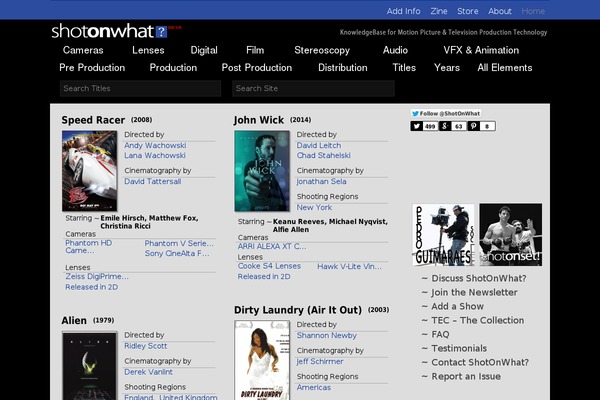Open the Alien title heading
The height and width of the screenshot is (400, 600).
[x=74, y=320]
